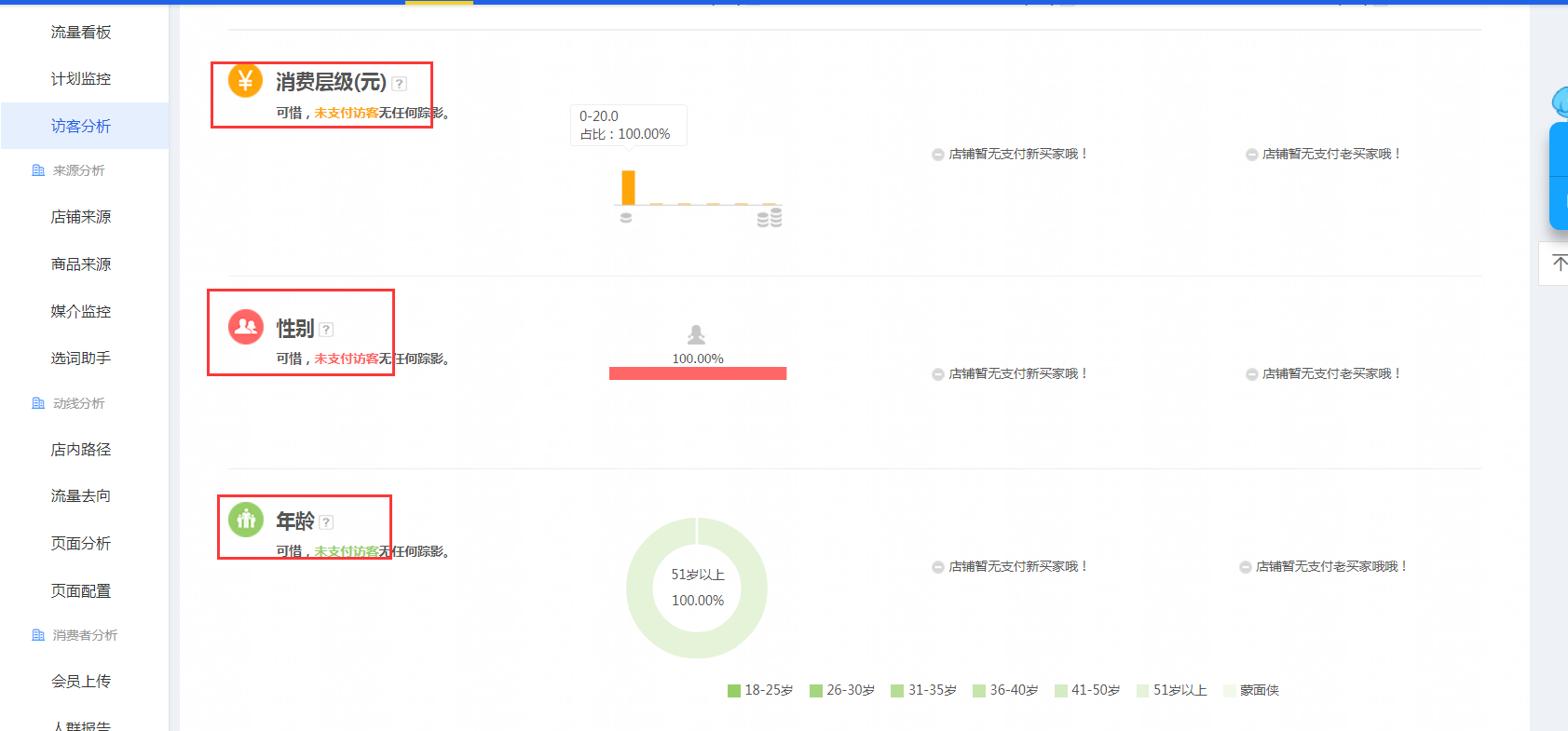
Task: Click the red 性别 people icon
Action: (246, 327)
